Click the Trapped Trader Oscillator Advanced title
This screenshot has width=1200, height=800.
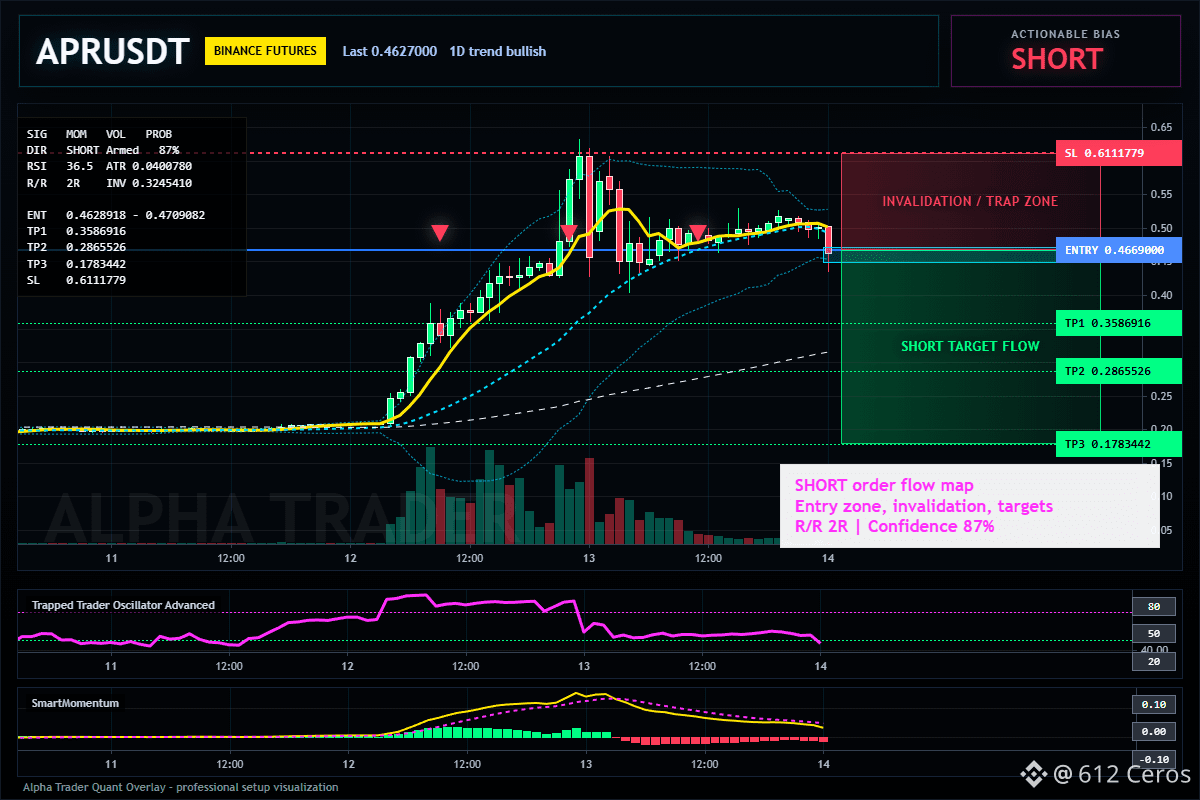(x=123, y=605)
